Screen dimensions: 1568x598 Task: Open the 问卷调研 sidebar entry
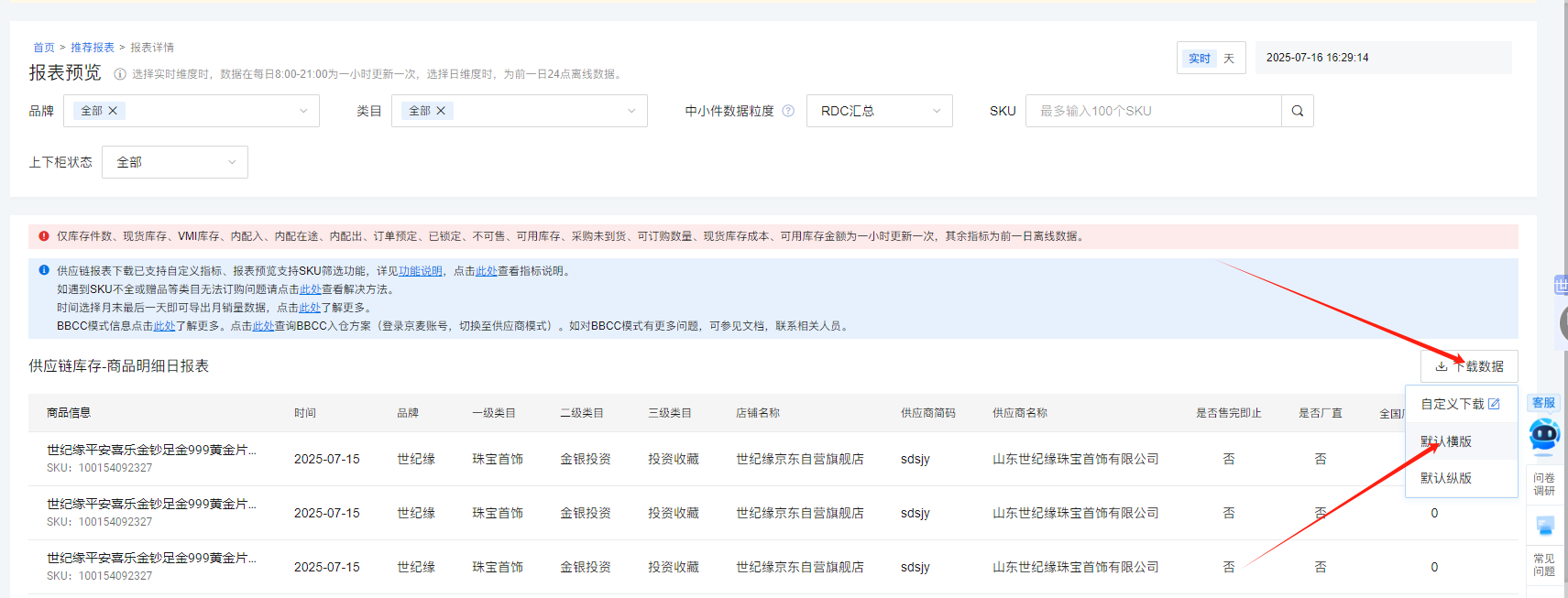1543,484
